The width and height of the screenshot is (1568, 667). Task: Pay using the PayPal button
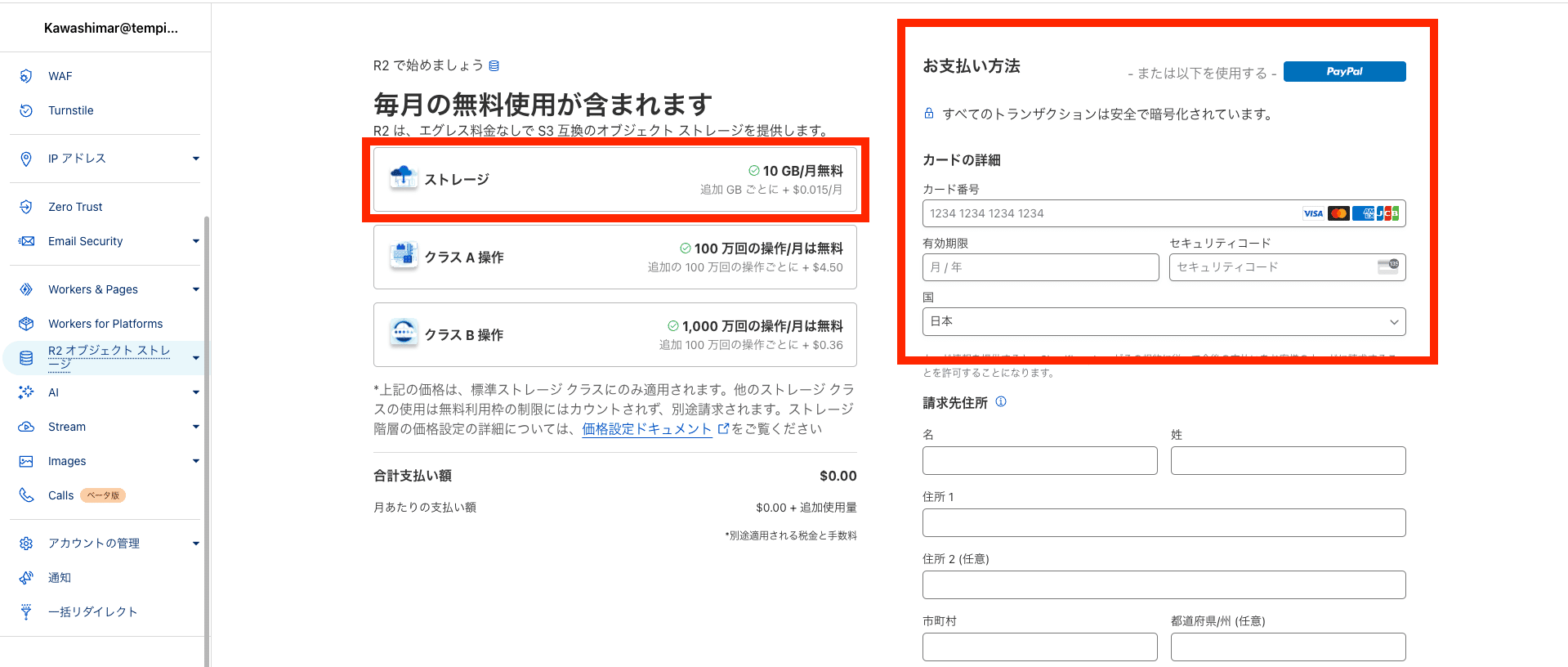coord(1344,72)
